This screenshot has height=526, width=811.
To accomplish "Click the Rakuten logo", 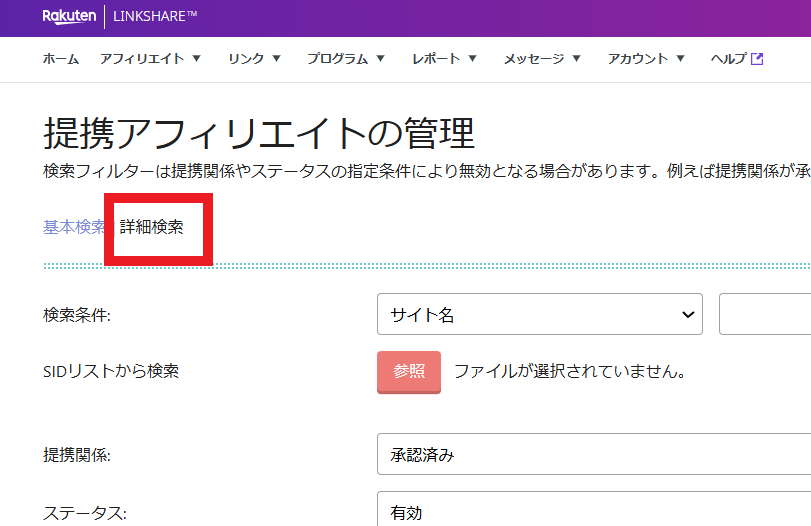I will [69, 17].
